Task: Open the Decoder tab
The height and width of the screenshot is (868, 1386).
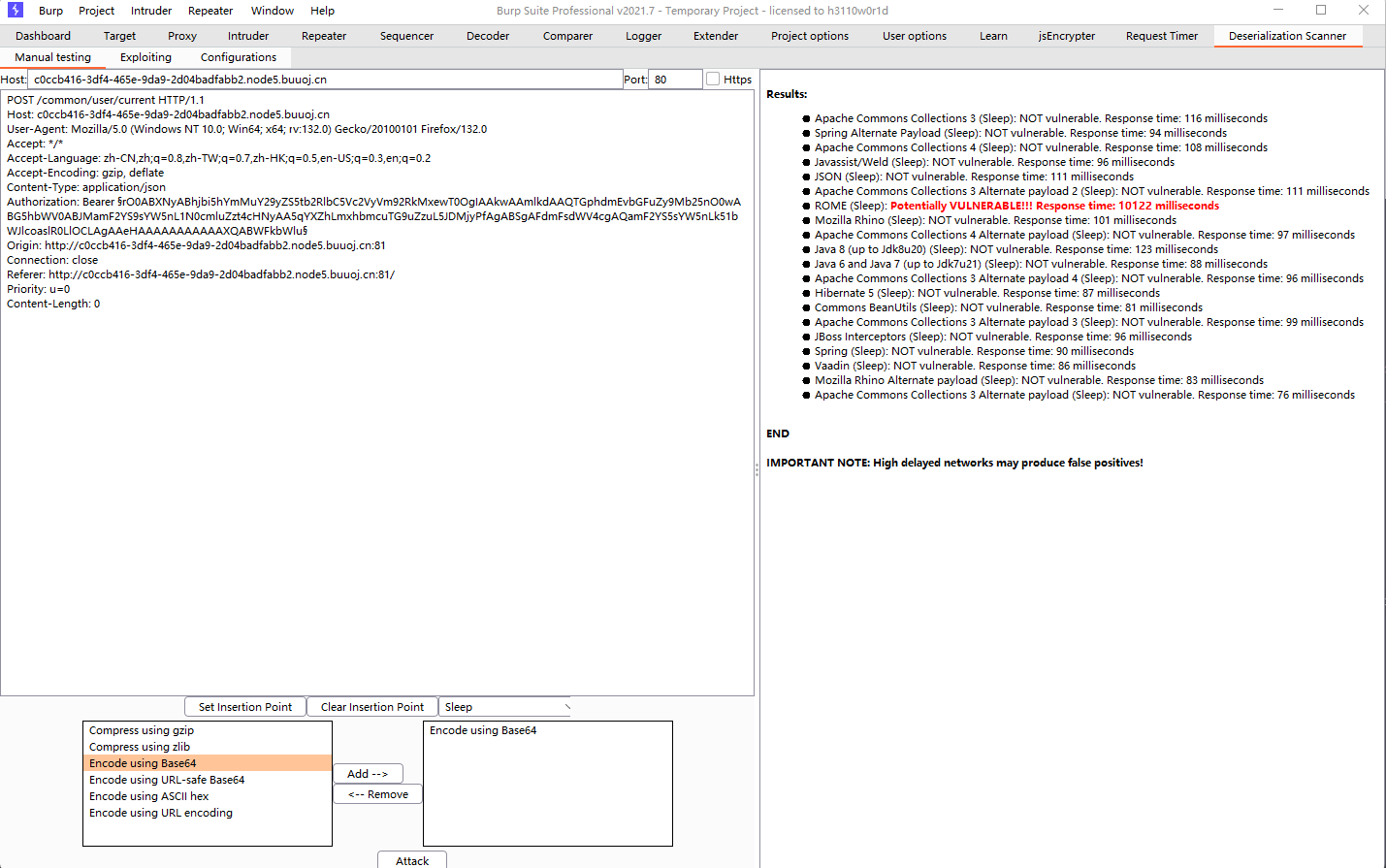Action: 487,36
